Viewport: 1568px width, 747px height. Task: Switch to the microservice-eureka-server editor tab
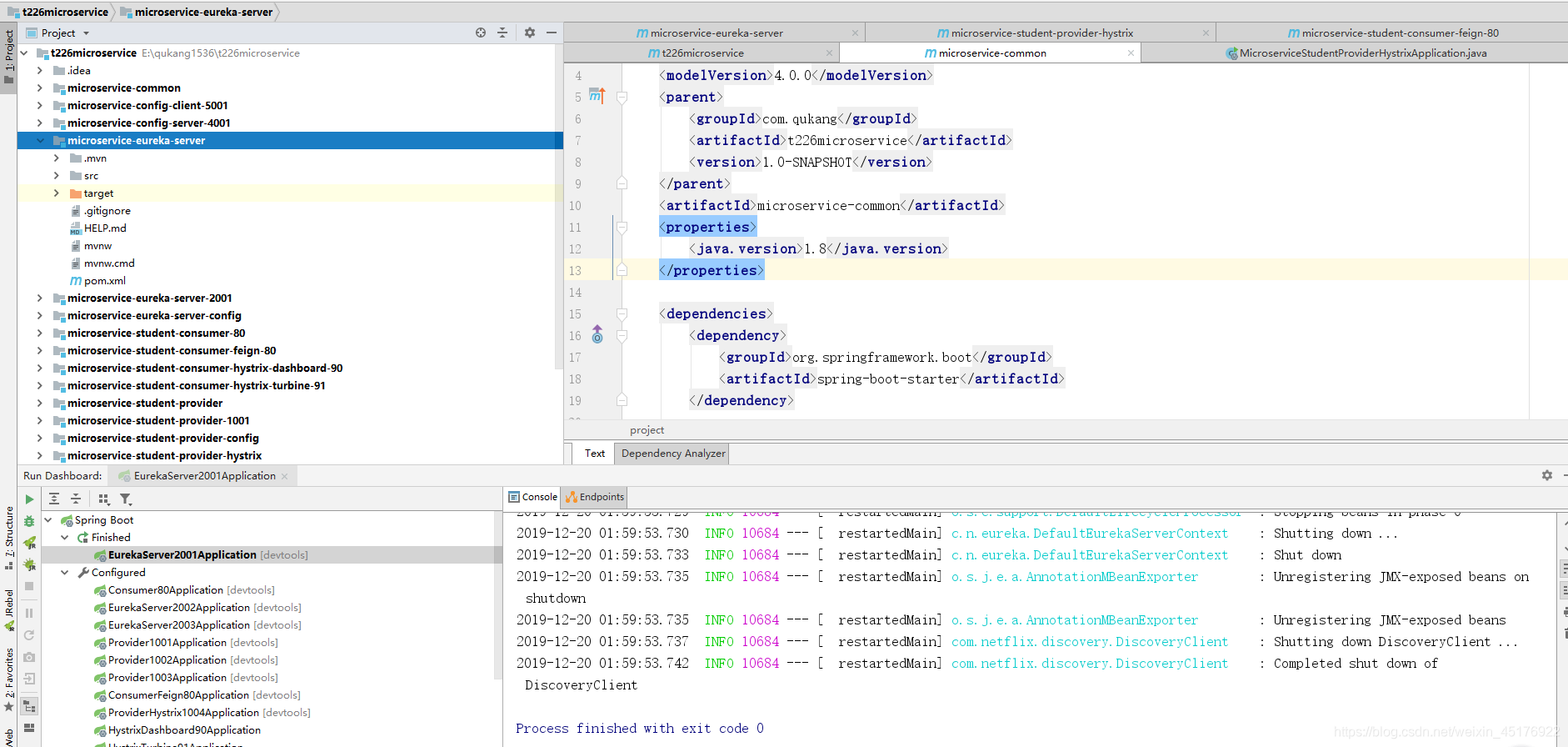[x=715, y=33]
